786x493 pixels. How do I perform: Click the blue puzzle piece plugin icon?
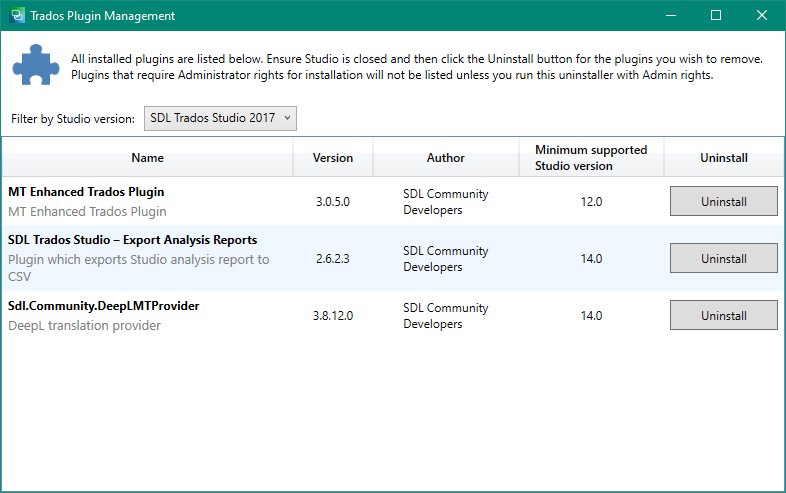(x=36, y=65)
